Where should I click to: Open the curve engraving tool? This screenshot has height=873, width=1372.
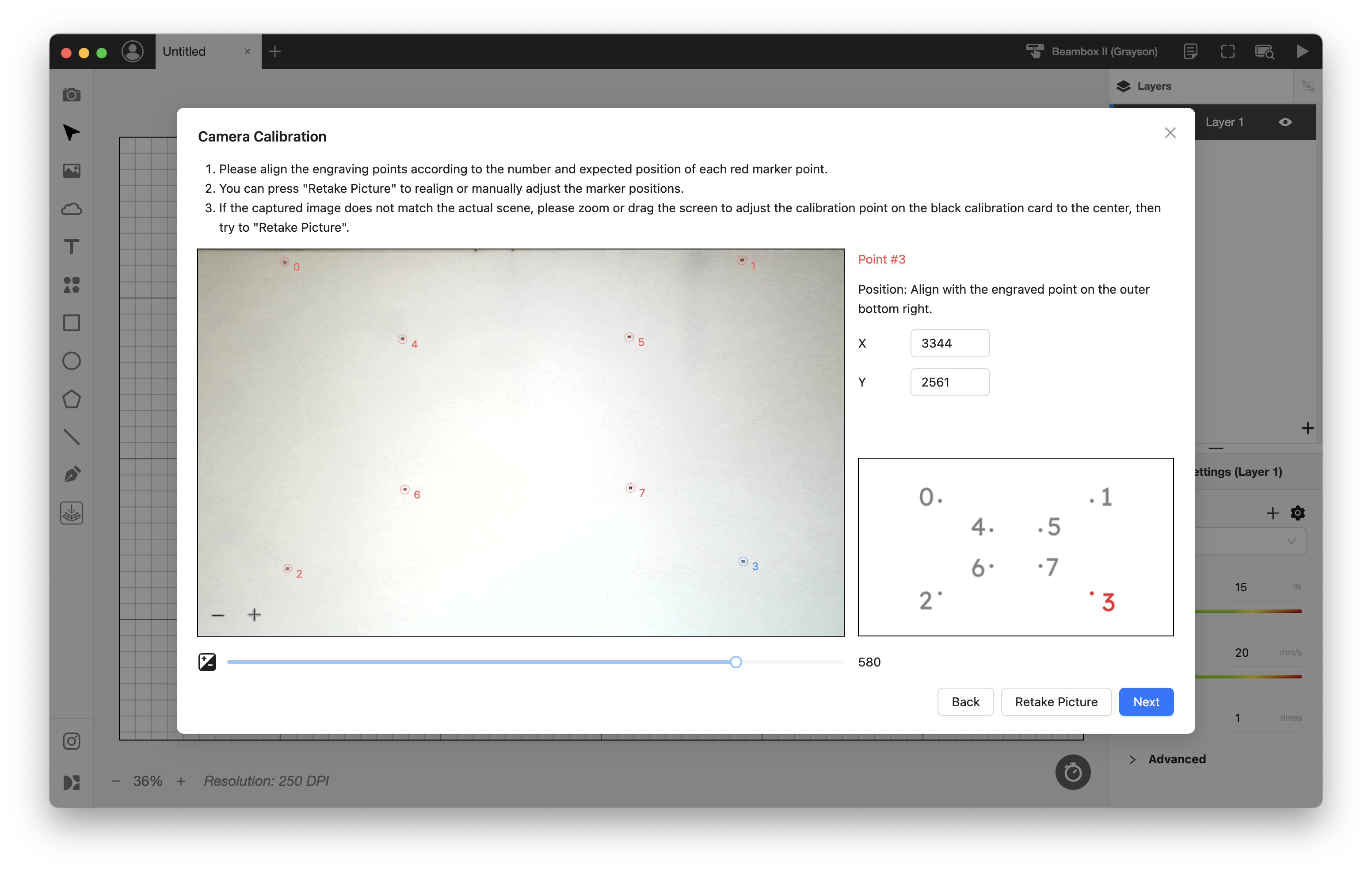click(71, 513)
